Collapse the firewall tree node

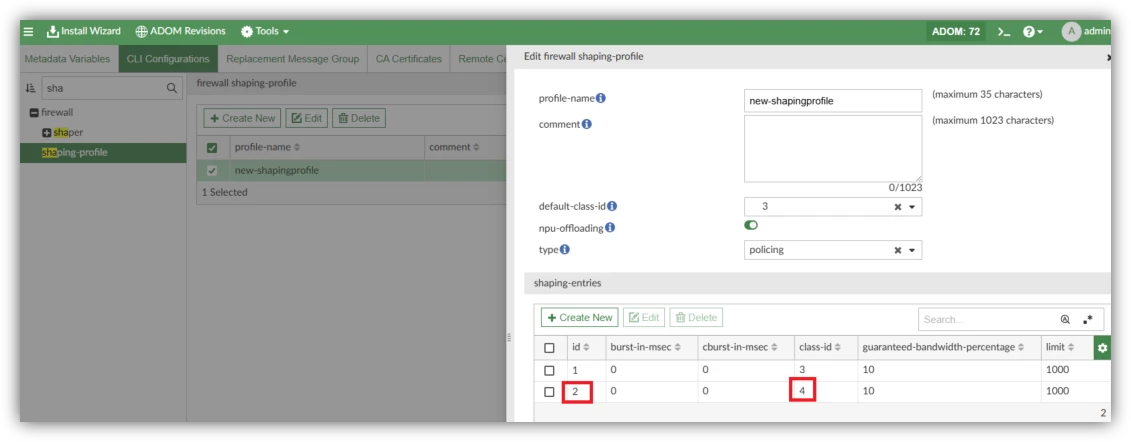point(34,113)
